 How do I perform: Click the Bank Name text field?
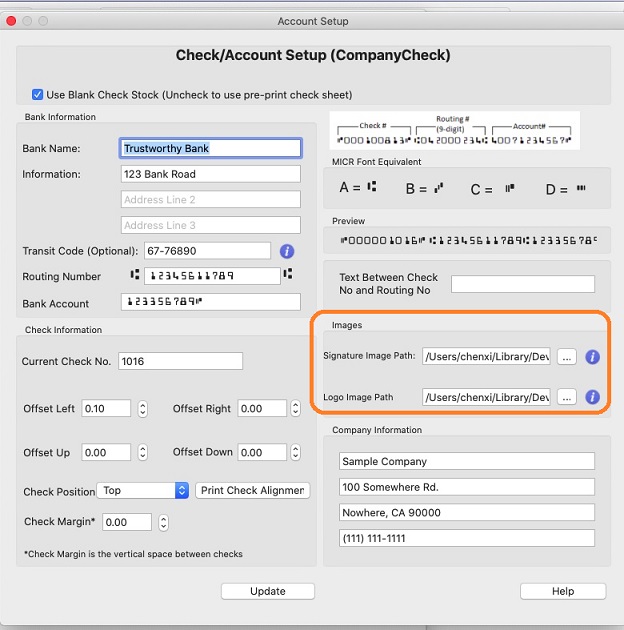click(x=210, y=148)
